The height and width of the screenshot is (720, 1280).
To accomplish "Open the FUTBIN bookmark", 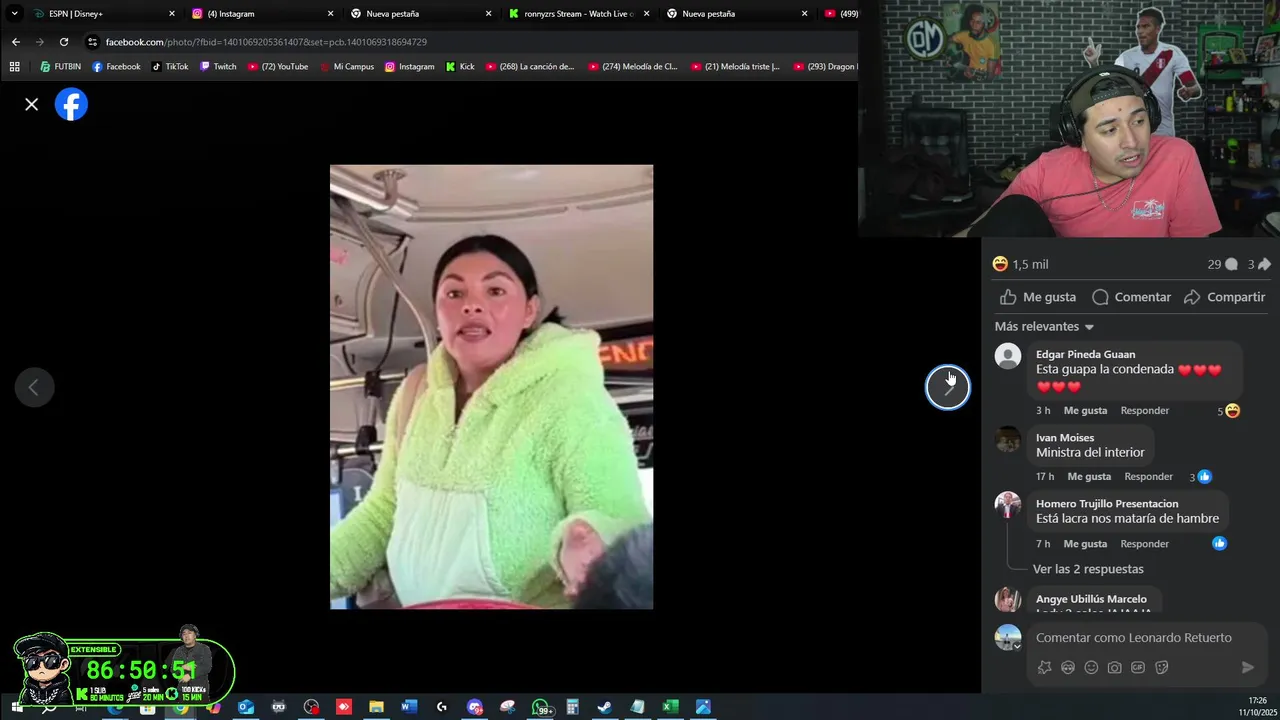I will tap(60, 67).
